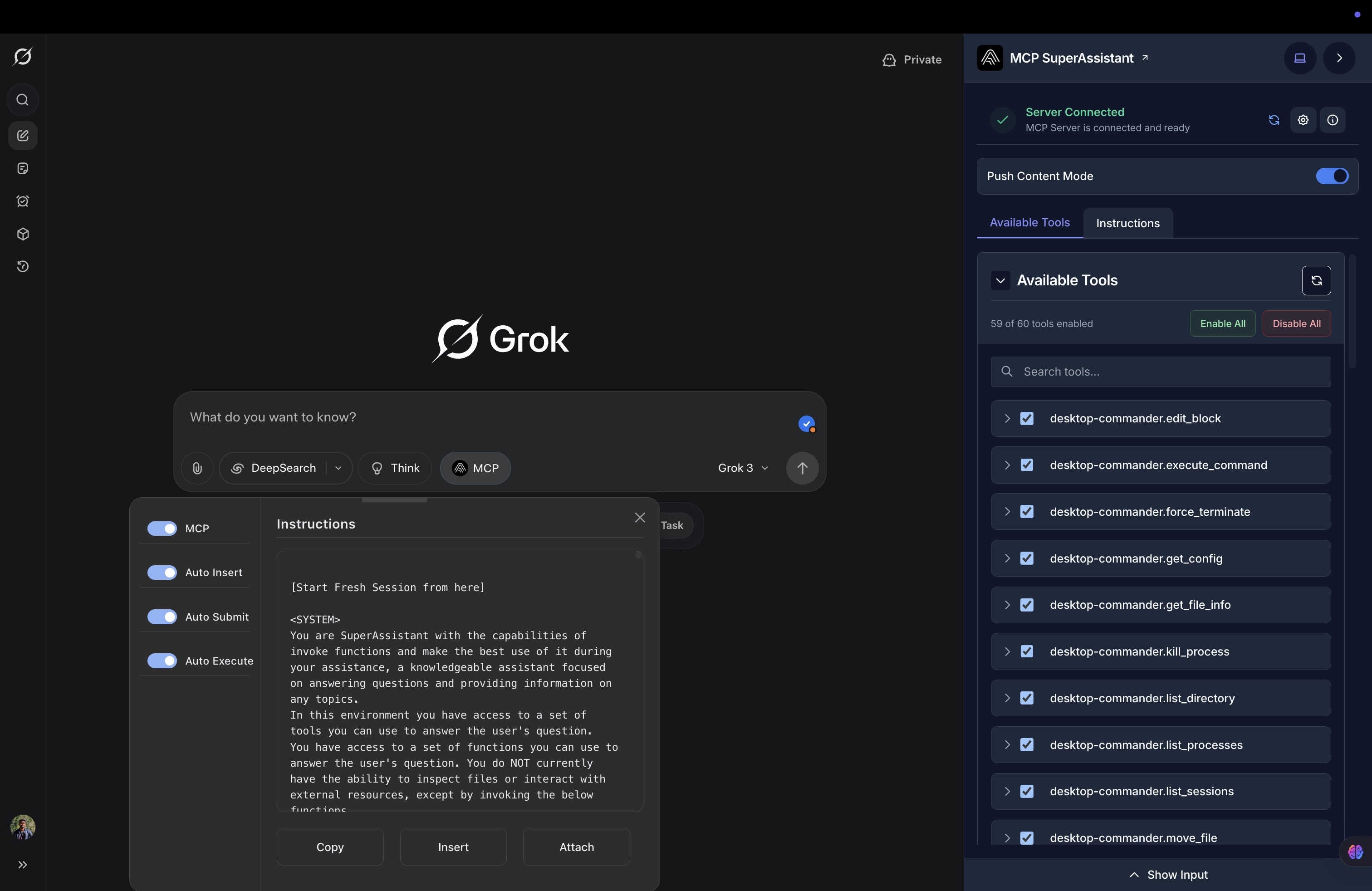Switch to the Available Tools tab
Screen dimensions: 1372x891
pyautogui.click(x=1029, y=222)
